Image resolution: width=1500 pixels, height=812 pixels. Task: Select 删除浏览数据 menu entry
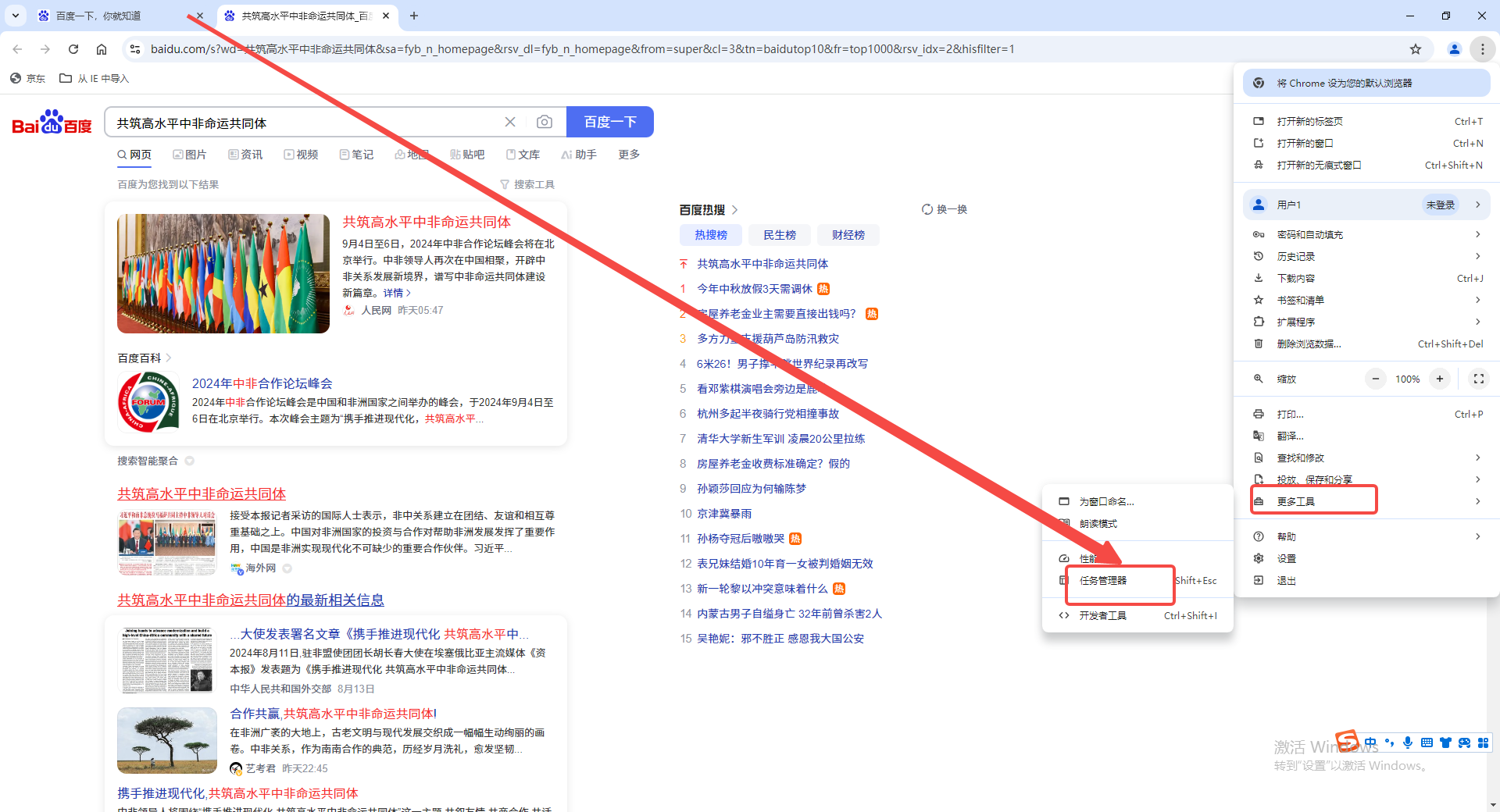tap(1367, 344)
